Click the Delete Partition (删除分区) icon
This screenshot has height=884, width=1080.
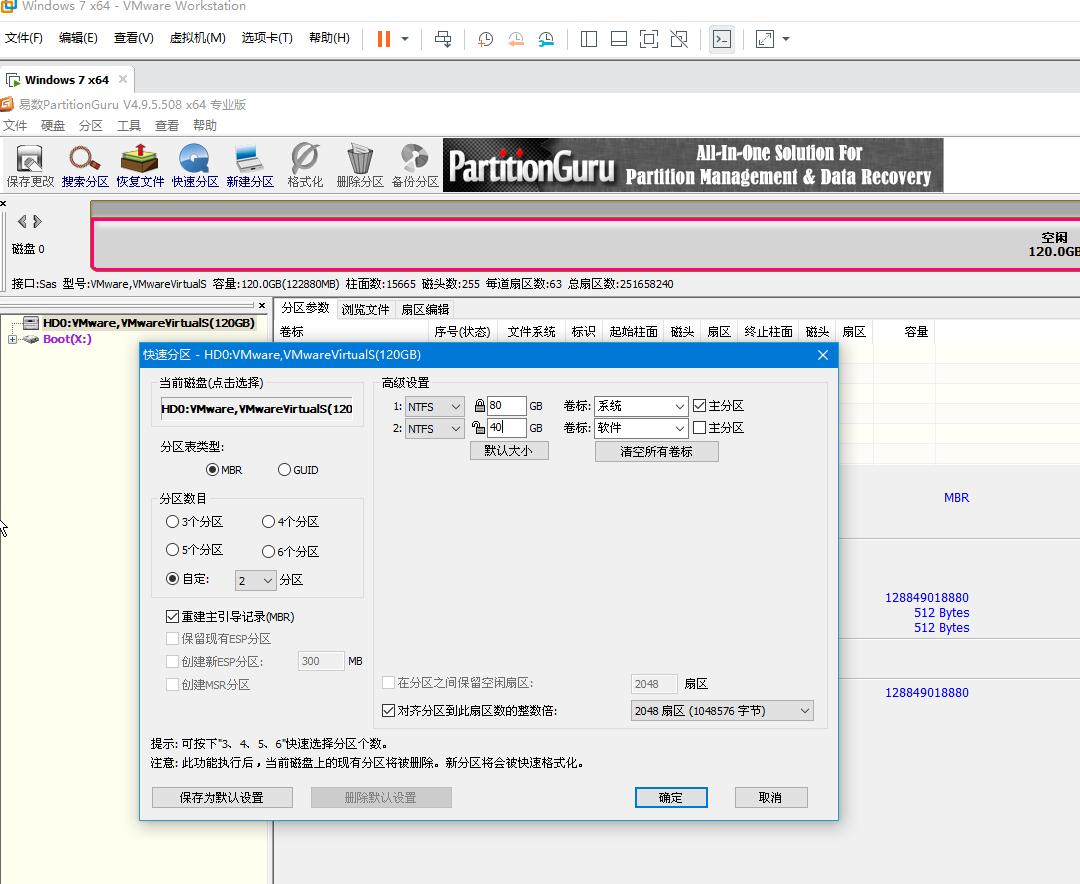[360, 165]
